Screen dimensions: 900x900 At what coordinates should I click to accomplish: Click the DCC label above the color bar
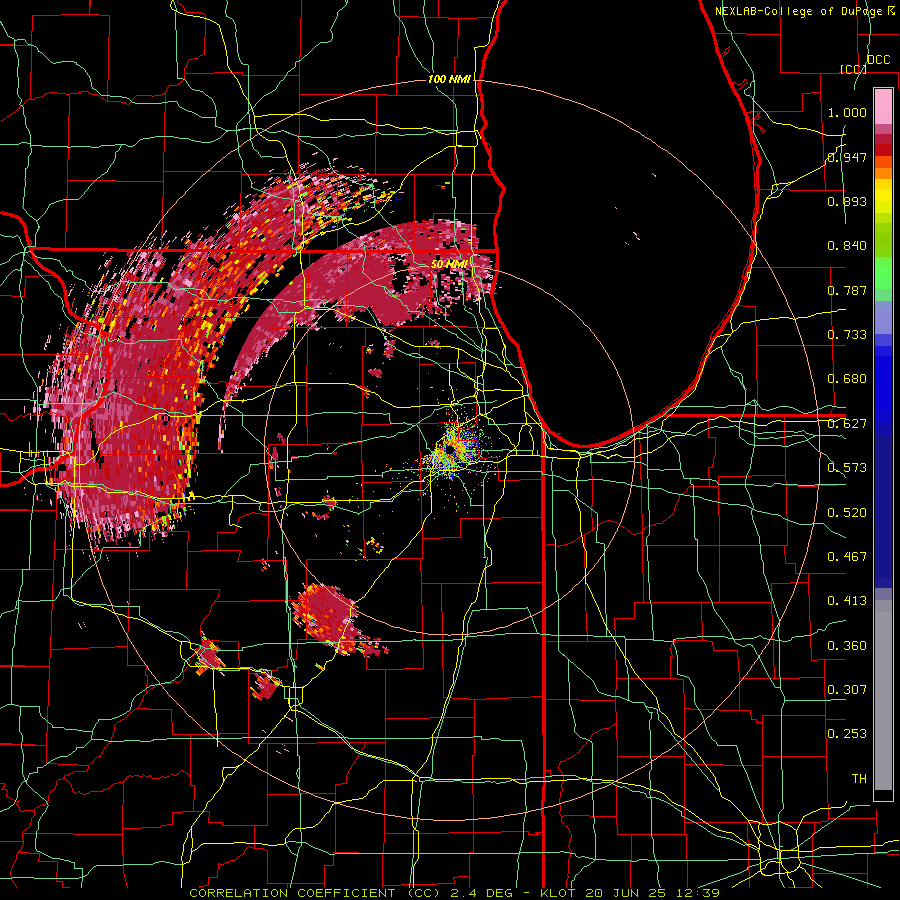pyautogui.click(x=878, y=60)
